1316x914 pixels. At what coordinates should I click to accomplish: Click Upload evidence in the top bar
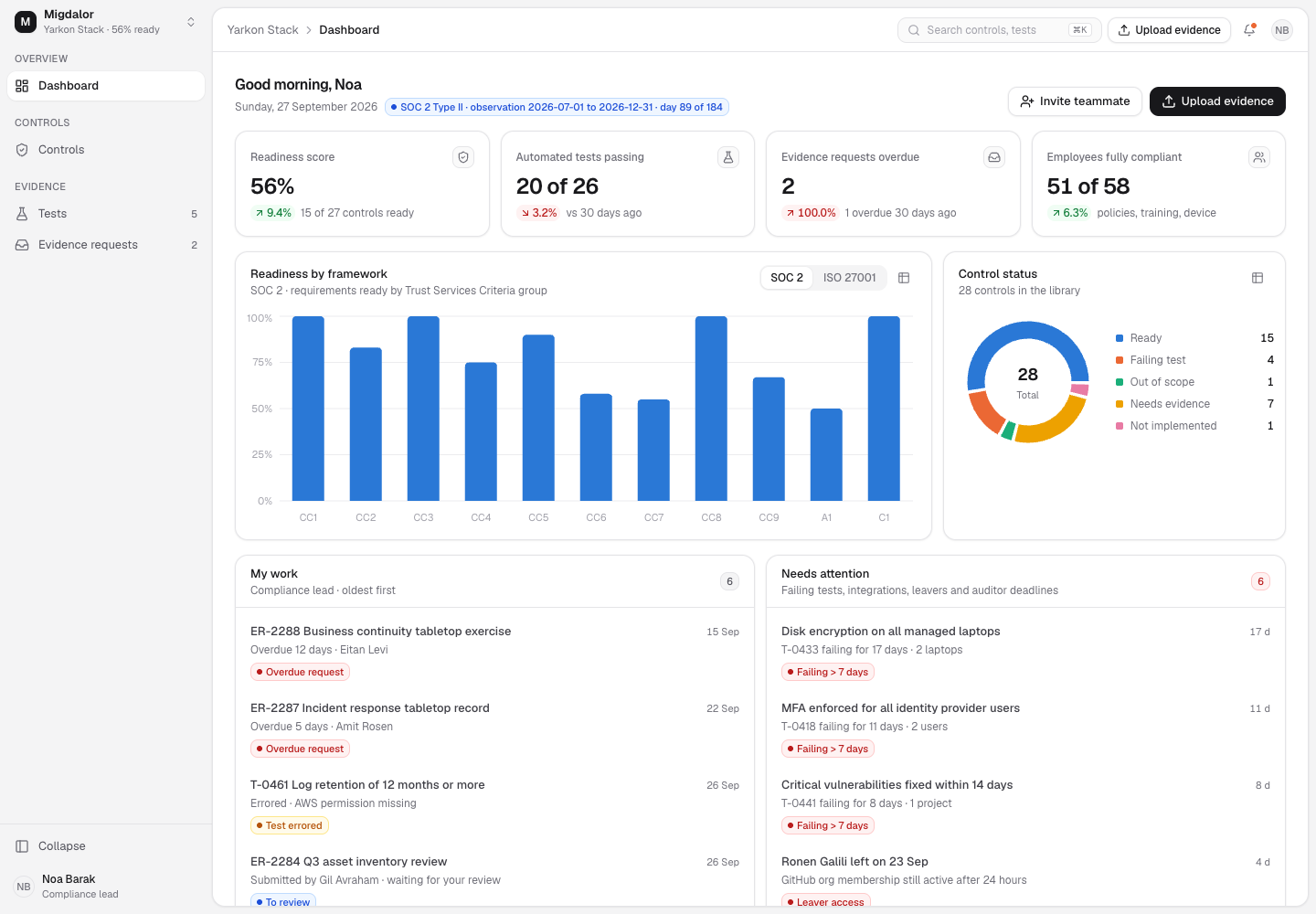tap(1169, 30)
